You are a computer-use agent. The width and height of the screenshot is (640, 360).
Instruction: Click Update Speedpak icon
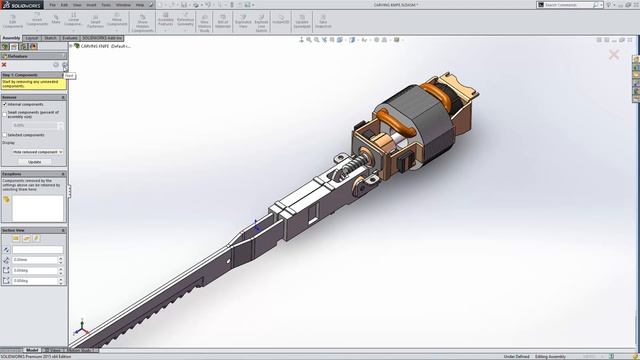(302, 21)
